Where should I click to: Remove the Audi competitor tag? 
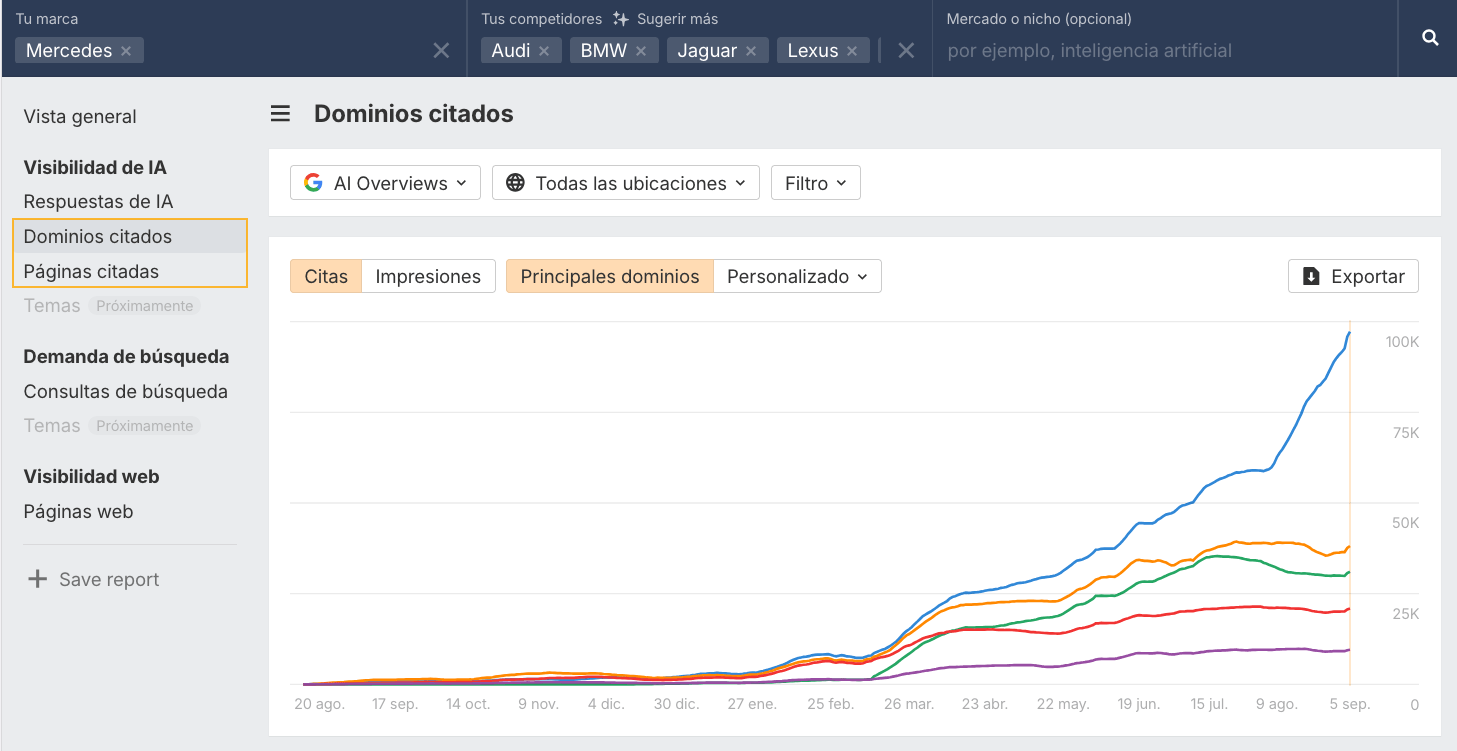pos(544,51)
